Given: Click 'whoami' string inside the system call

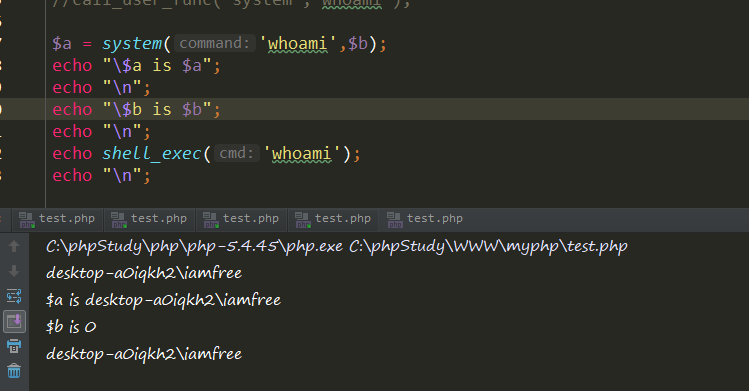Looking at the screenshot, I should pyautogui.click(x=298, y=44).
